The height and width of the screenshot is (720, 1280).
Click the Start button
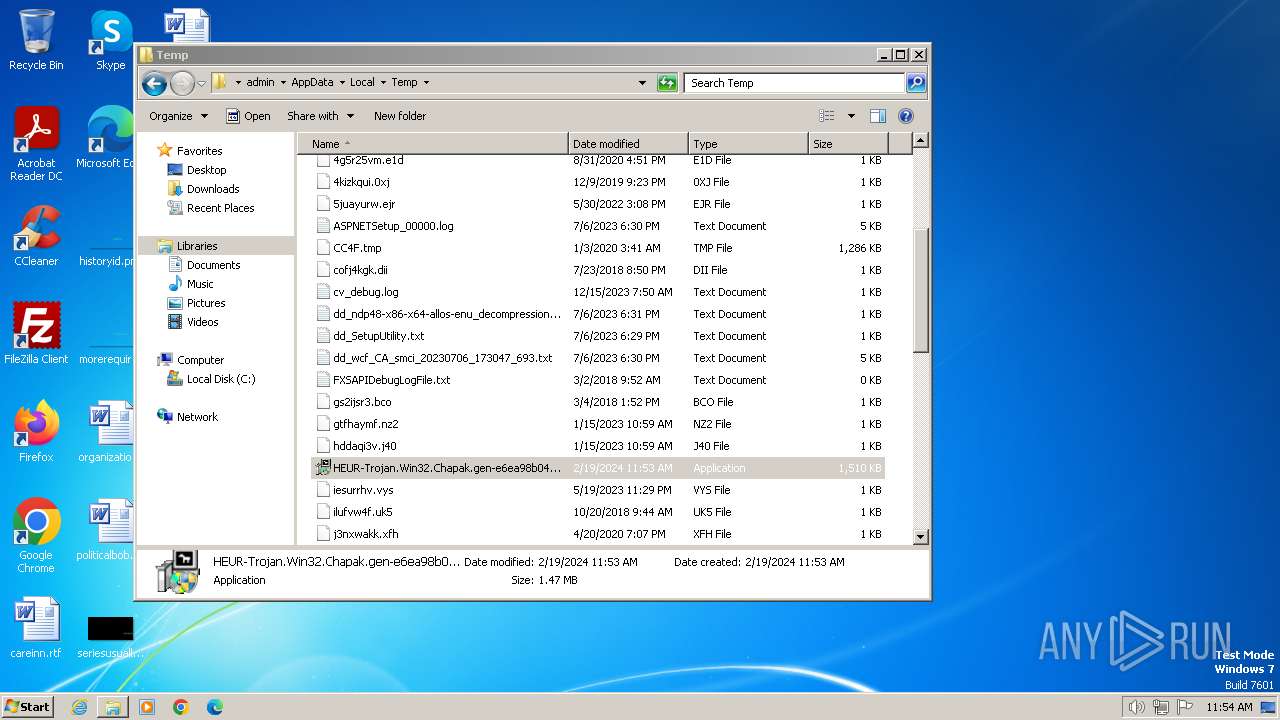(28, 706)
